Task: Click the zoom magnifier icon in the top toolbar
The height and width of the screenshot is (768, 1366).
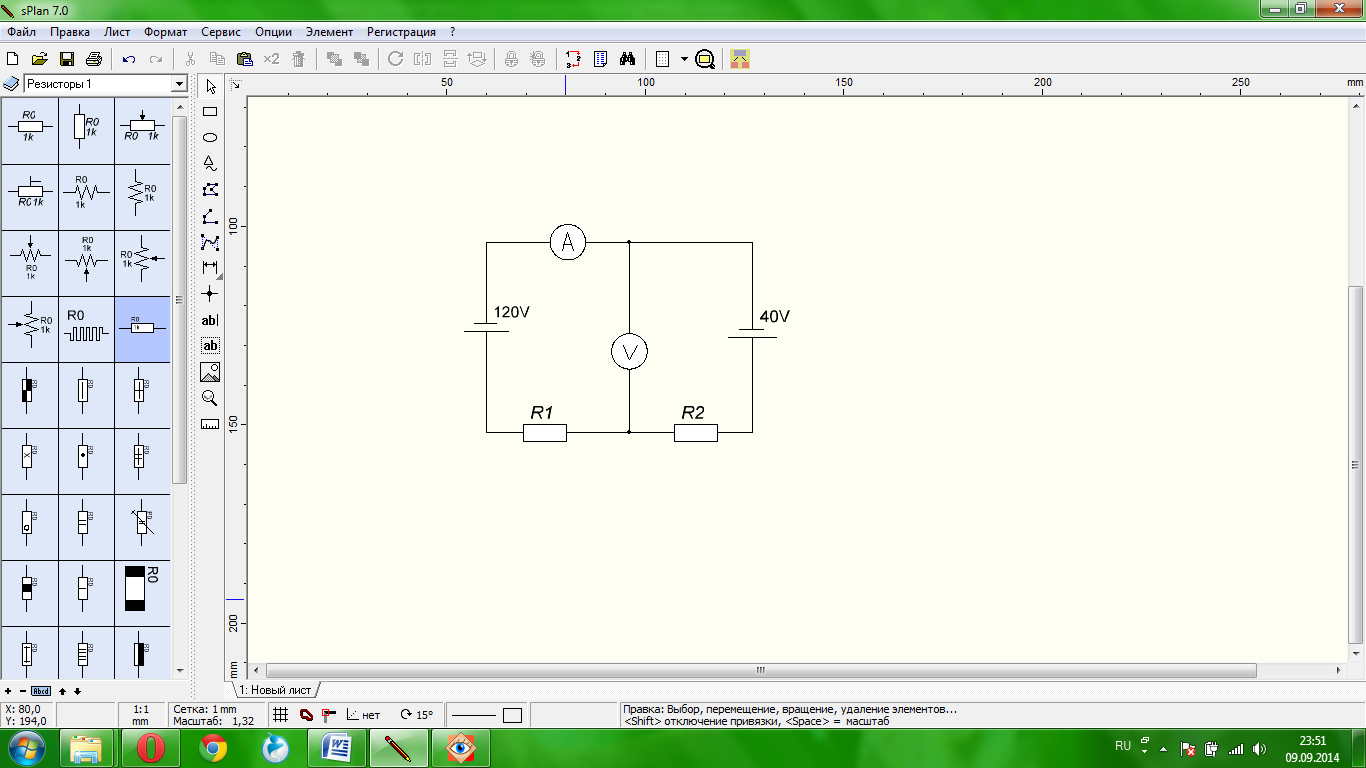Action: point(705,59)
